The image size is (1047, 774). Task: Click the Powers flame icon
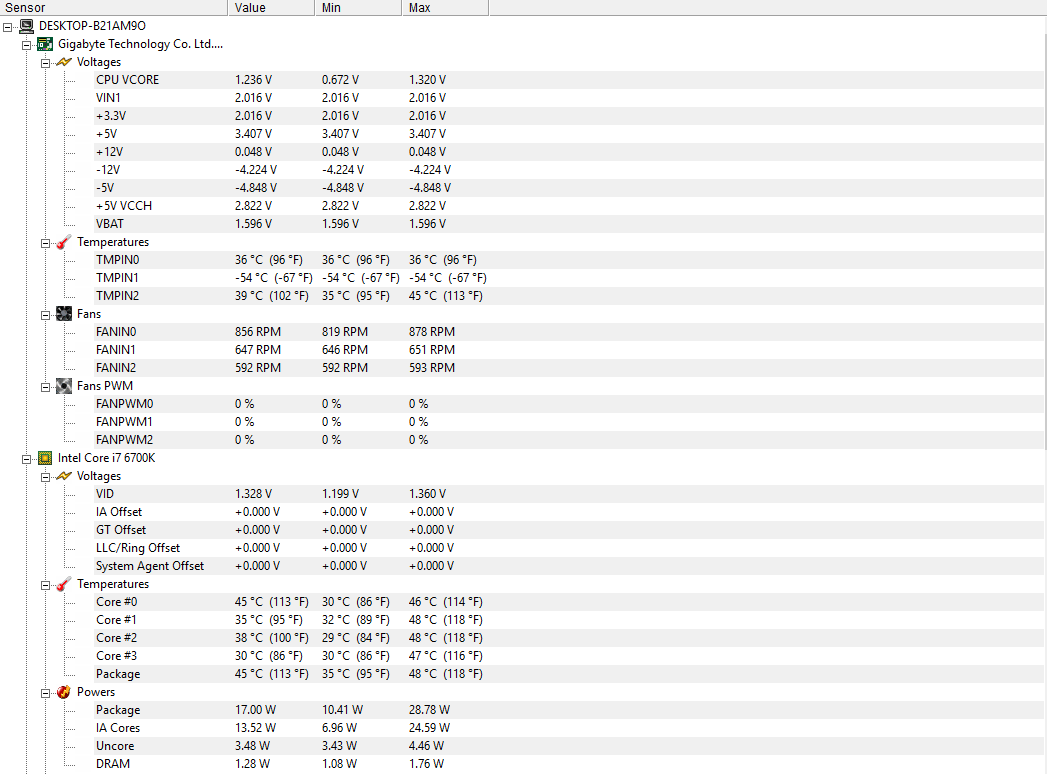(x=63, y=692)
